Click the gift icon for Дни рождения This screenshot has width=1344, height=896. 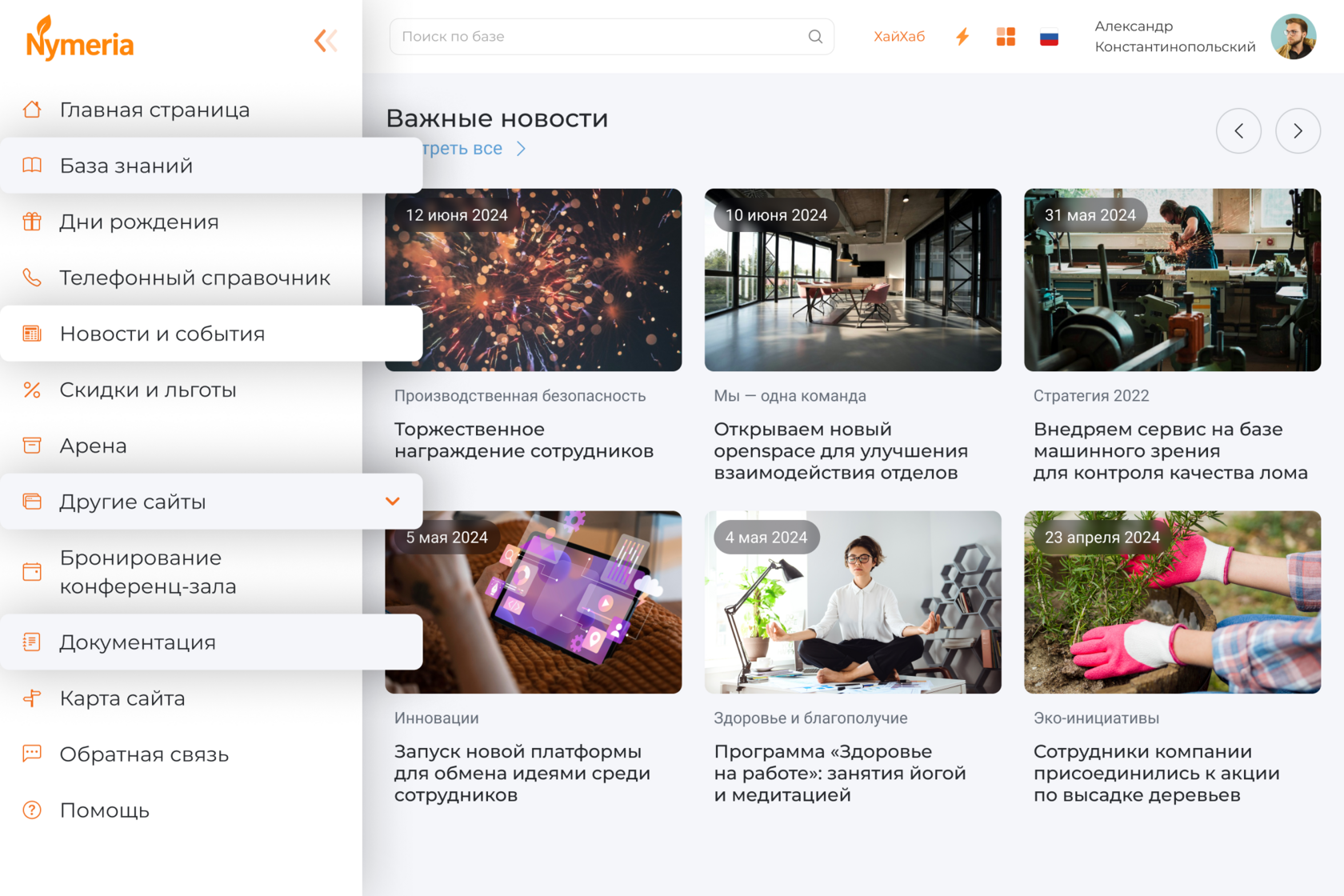(x=32, y=222)
